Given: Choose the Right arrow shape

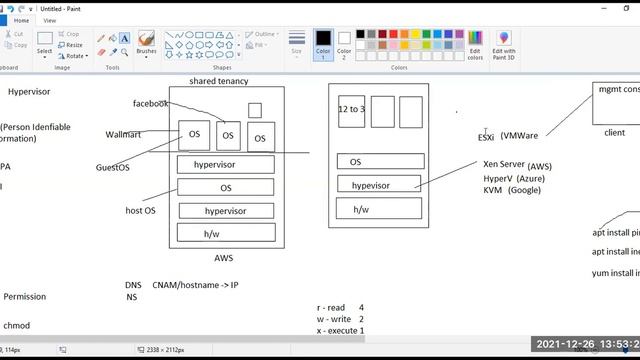Looking at the screenshot, I should tap(209, 45).
